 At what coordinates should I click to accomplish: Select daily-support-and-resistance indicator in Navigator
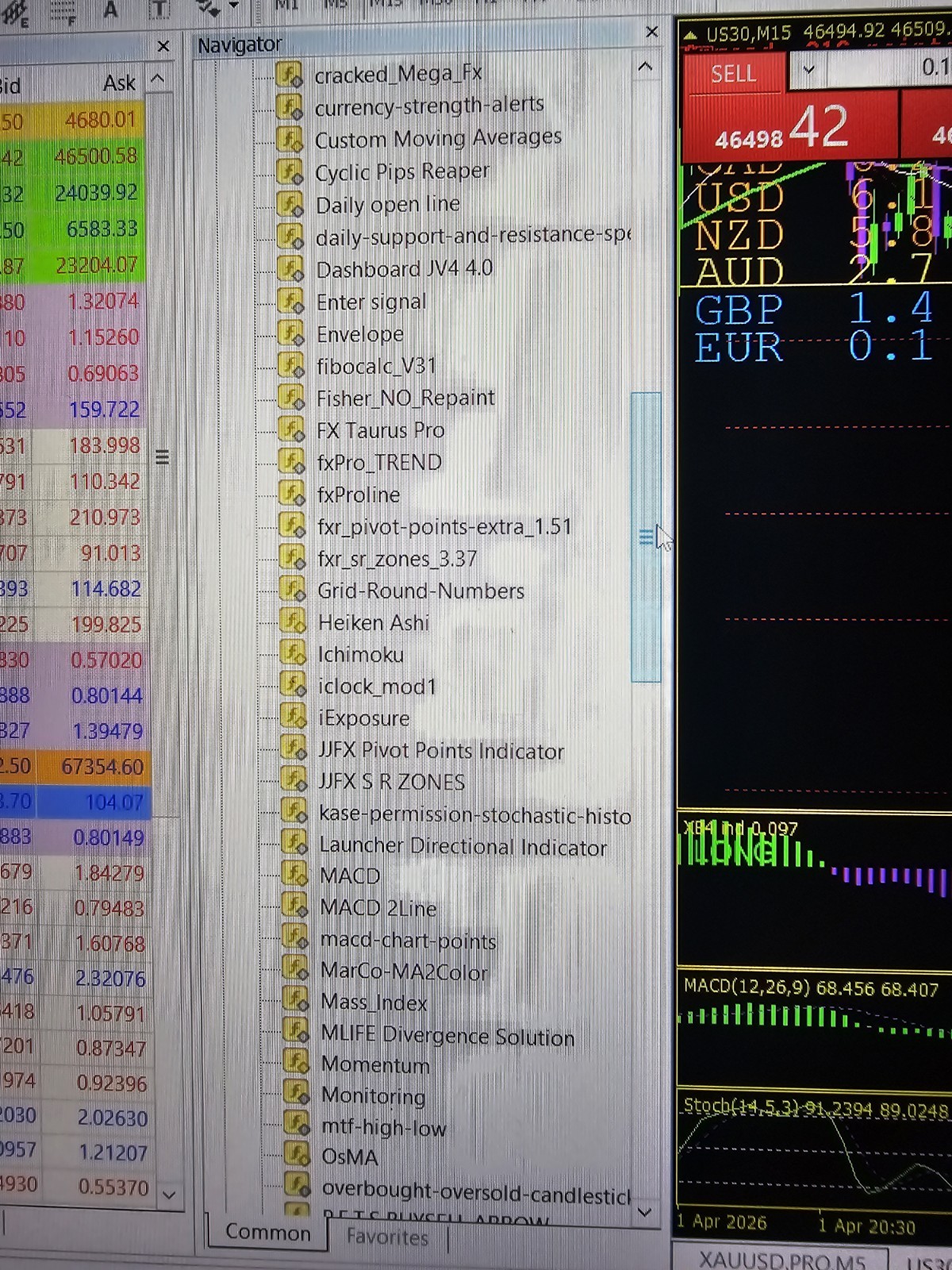[473, 237]
